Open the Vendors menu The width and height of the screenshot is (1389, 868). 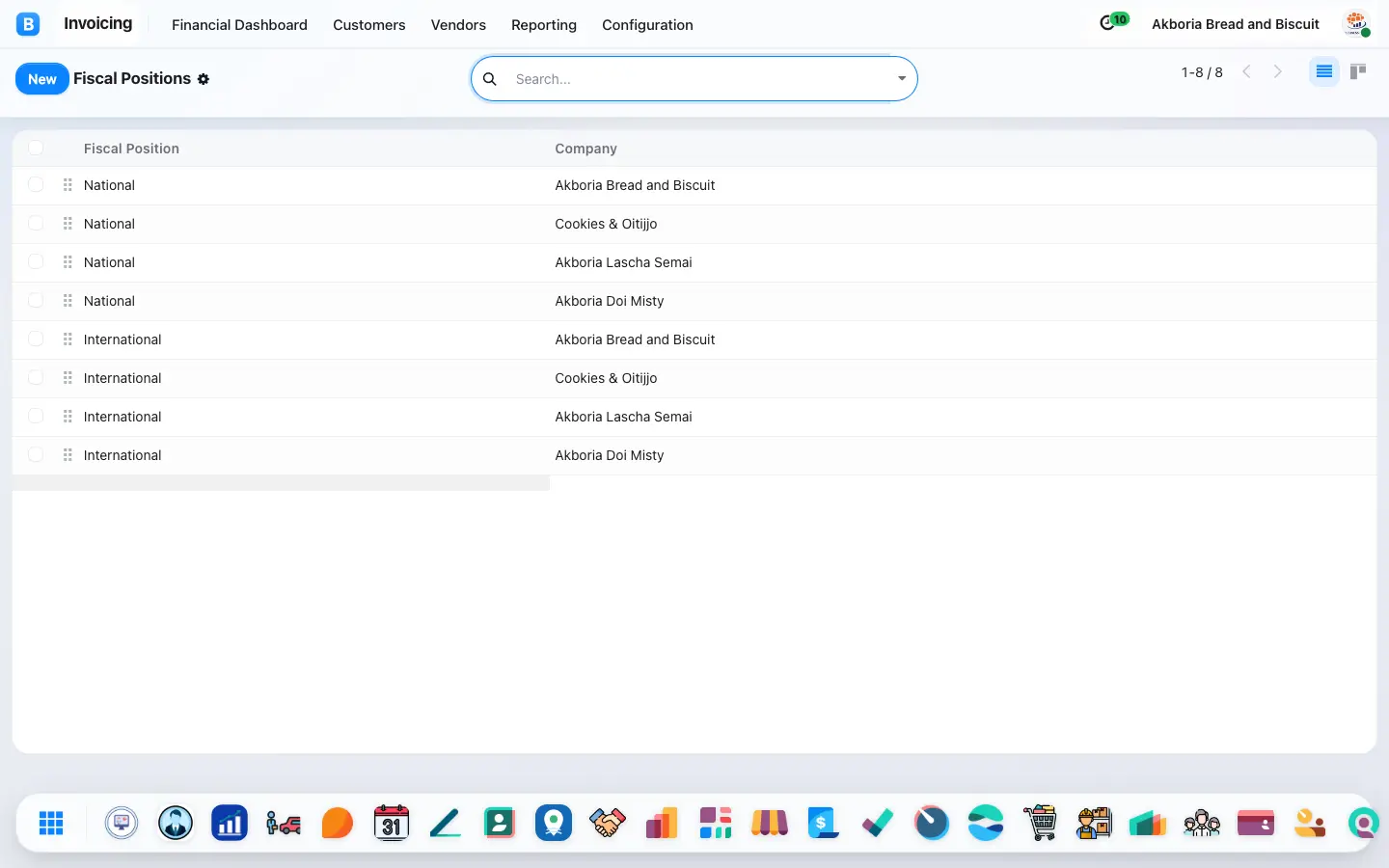point(458,25)
